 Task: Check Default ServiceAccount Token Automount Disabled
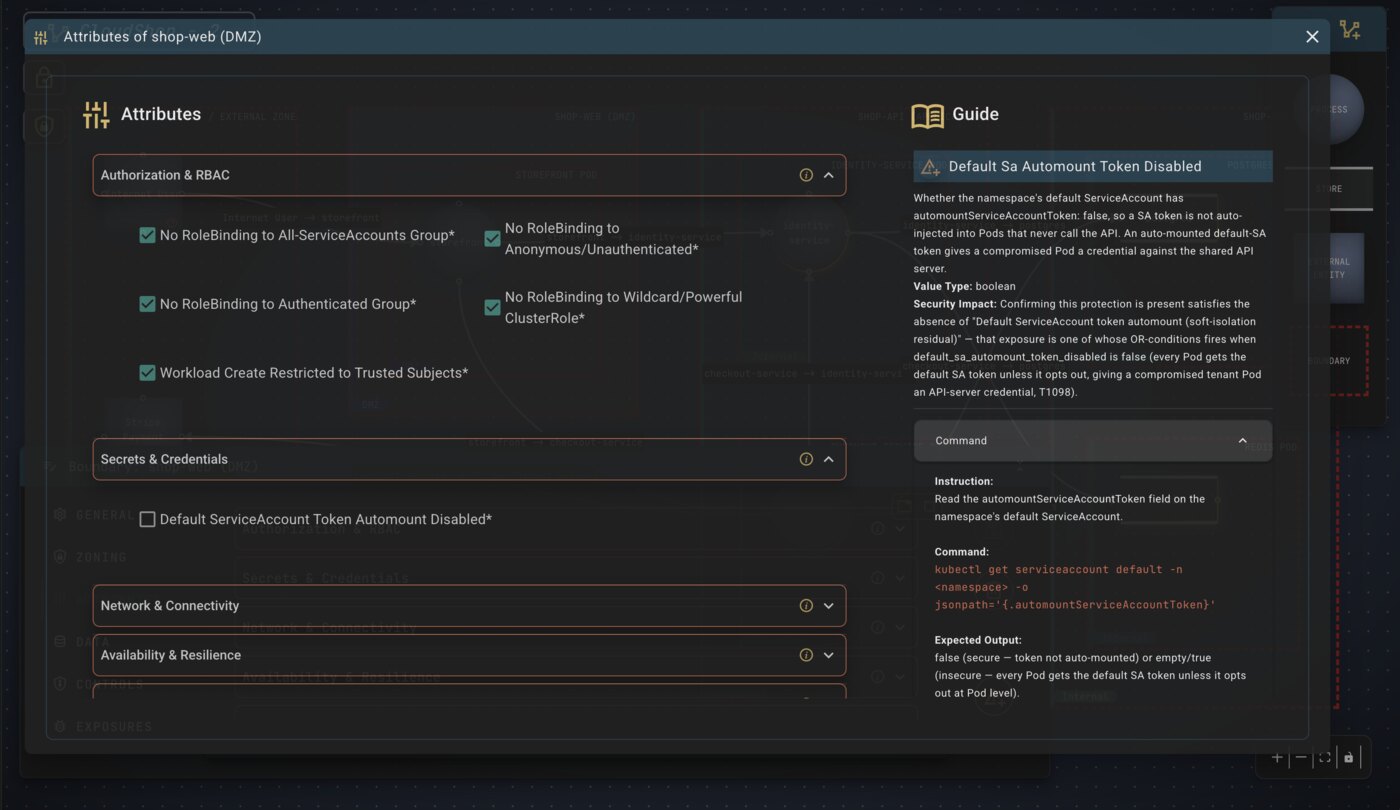[x=147, y=520]
